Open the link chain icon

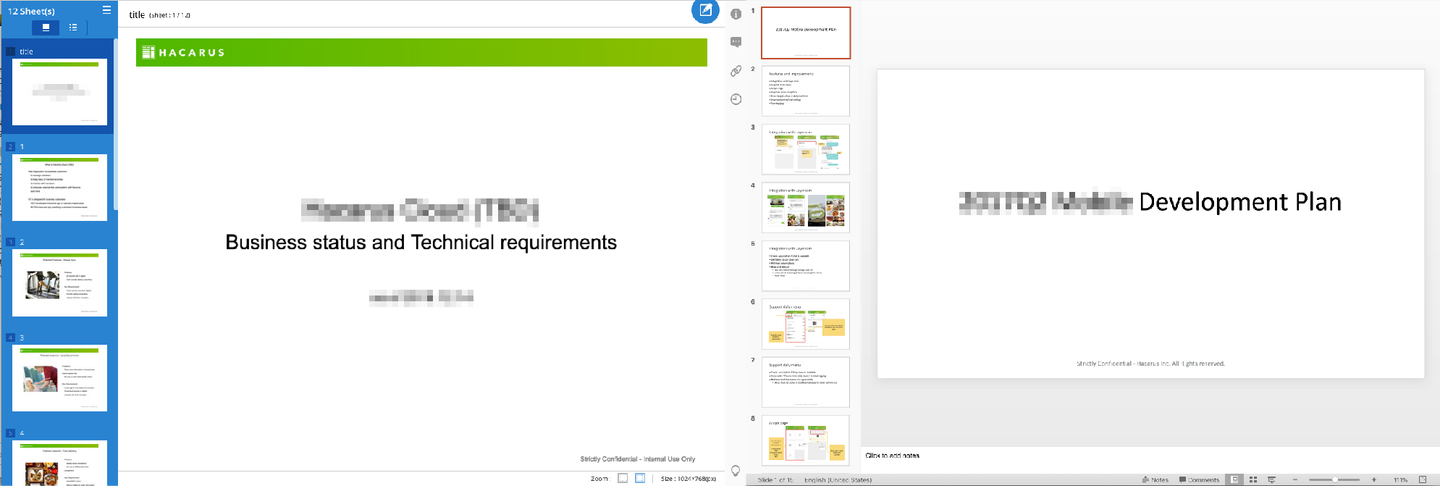[736, 71]
